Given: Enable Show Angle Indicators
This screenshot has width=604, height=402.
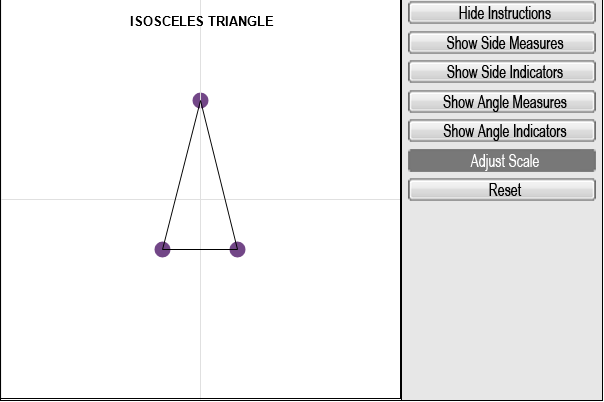Looking at the screenshot, I should point(504,131).
